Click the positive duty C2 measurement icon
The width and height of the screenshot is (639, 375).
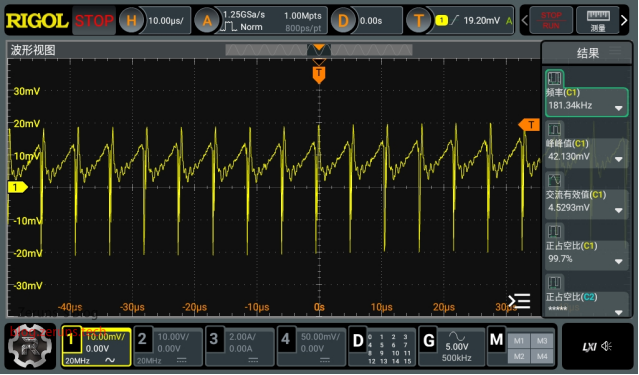tap(554, 282)
